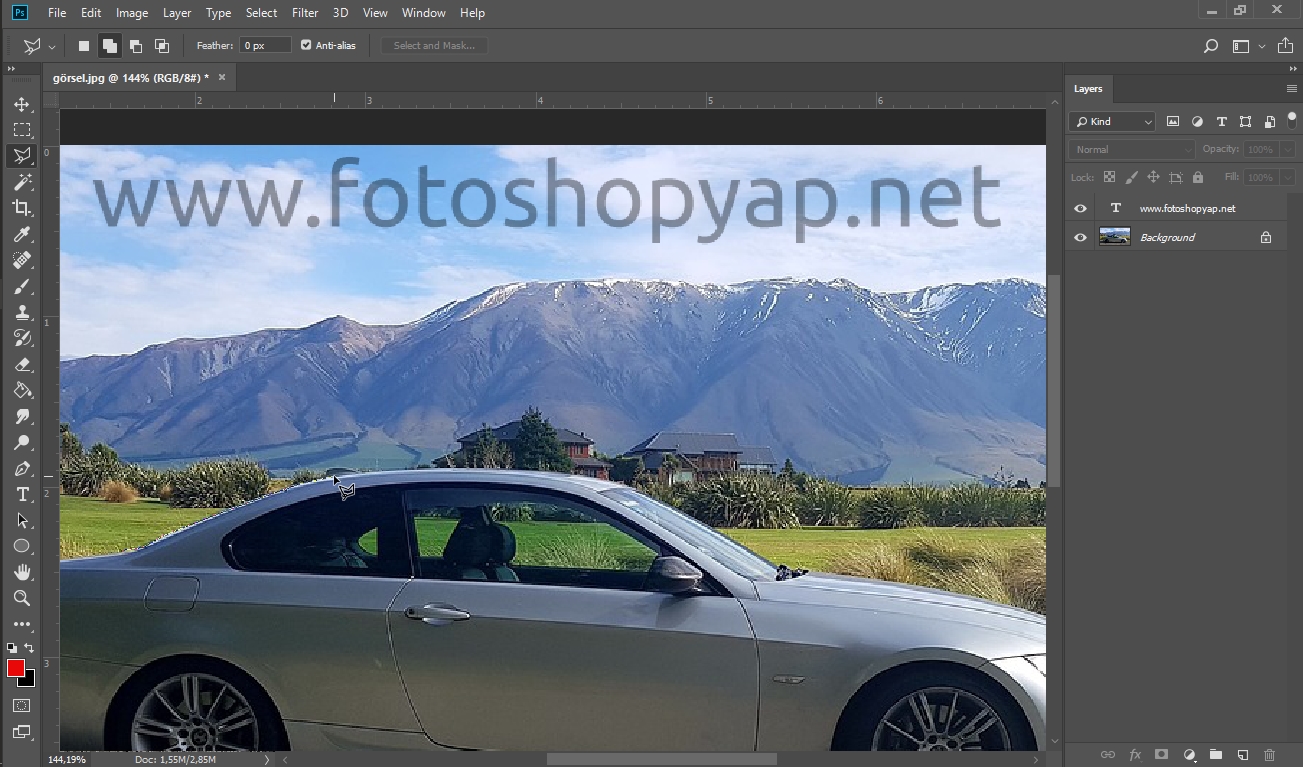Select the Brush tool
This screenshot has width=1303, height=767.
click(x=22, y=286)
